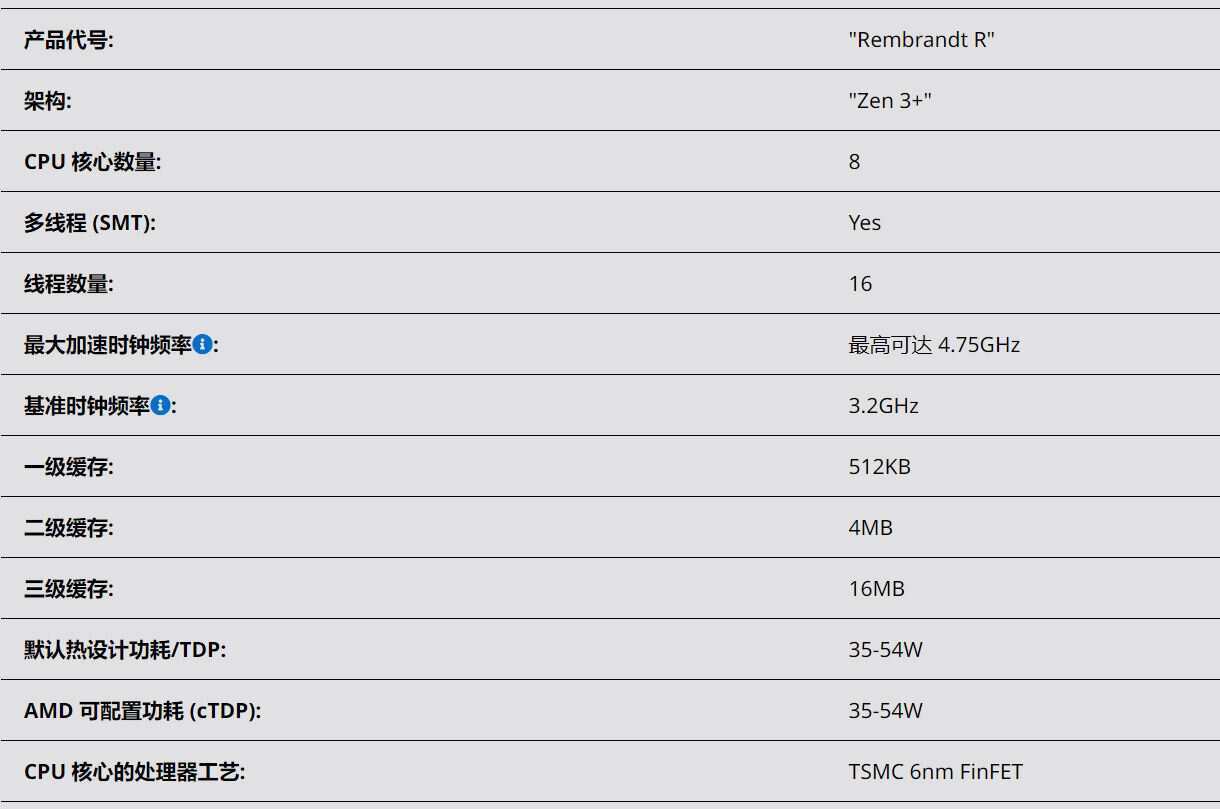The height and width of the screenshot is (809, 1220).
Task: Click the thread count value 16
Action: (x=860, y=284)
